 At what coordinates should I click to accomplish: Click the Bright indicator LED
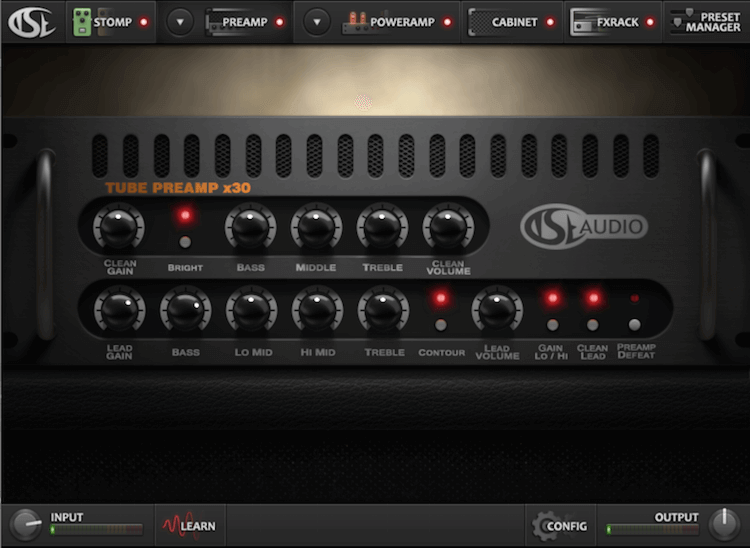(185, 216)
